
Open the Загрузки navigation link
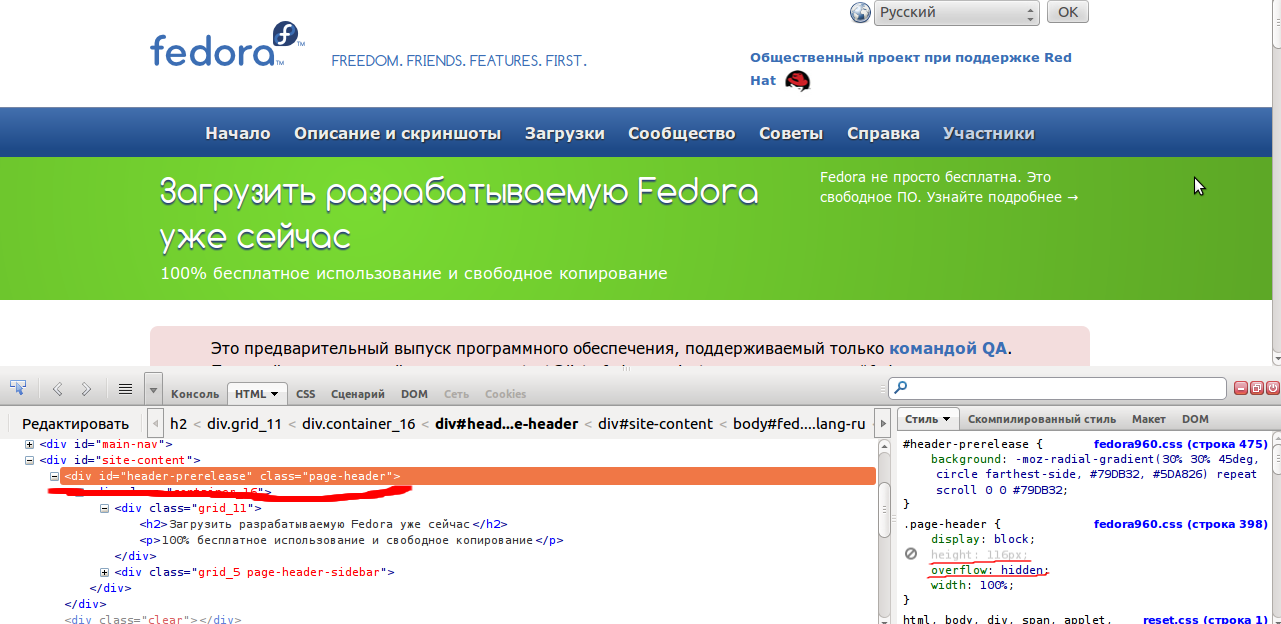(565, 133)
